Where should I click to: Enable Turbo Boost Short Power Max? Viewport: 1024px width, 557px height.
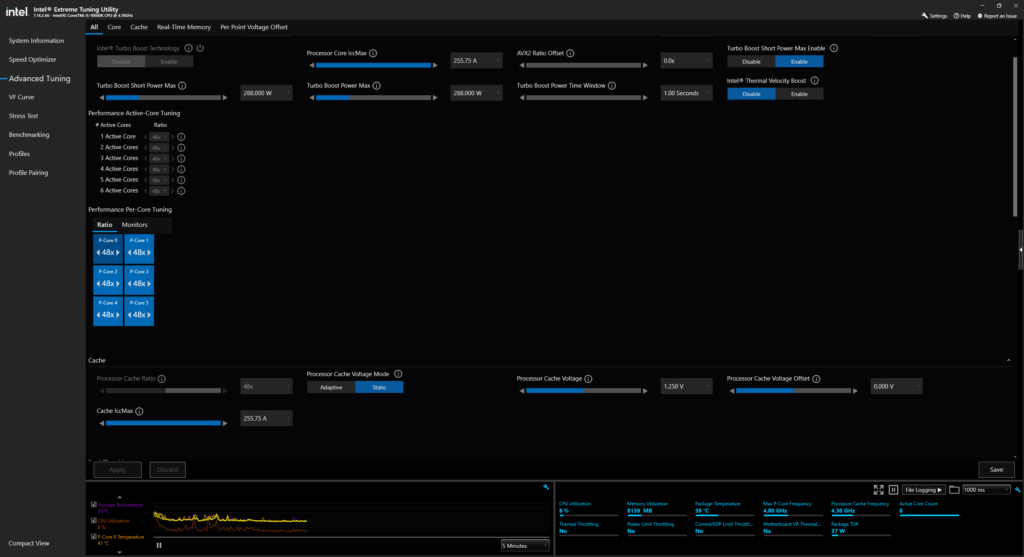799,61
